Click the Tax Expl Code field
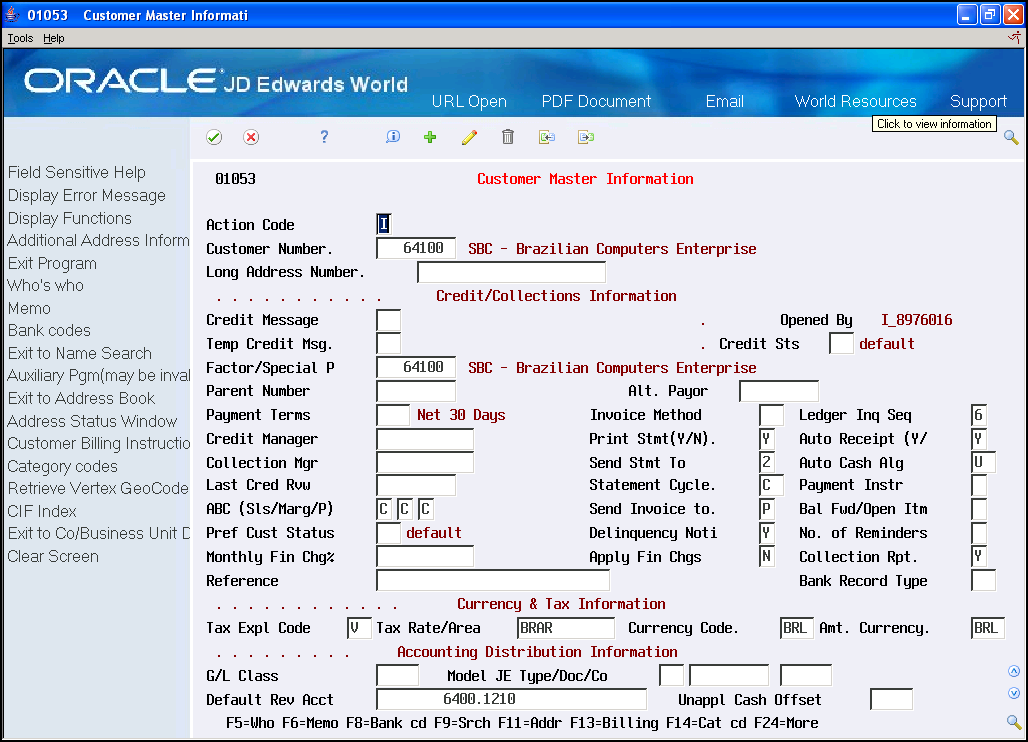Viewport: 1028px width, 742px height. coord(359,628)
